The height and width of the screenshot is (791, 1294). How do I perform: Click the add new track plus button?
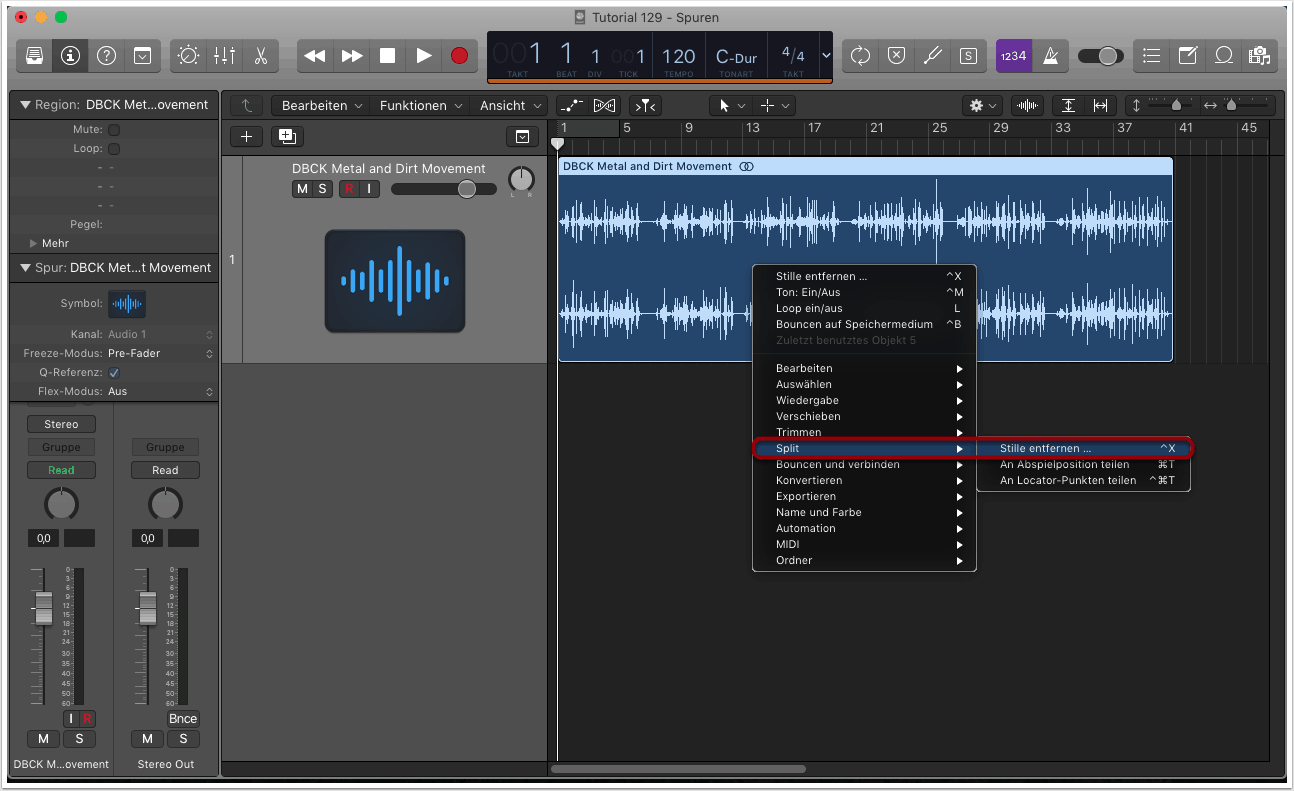(x=246, y=137)
